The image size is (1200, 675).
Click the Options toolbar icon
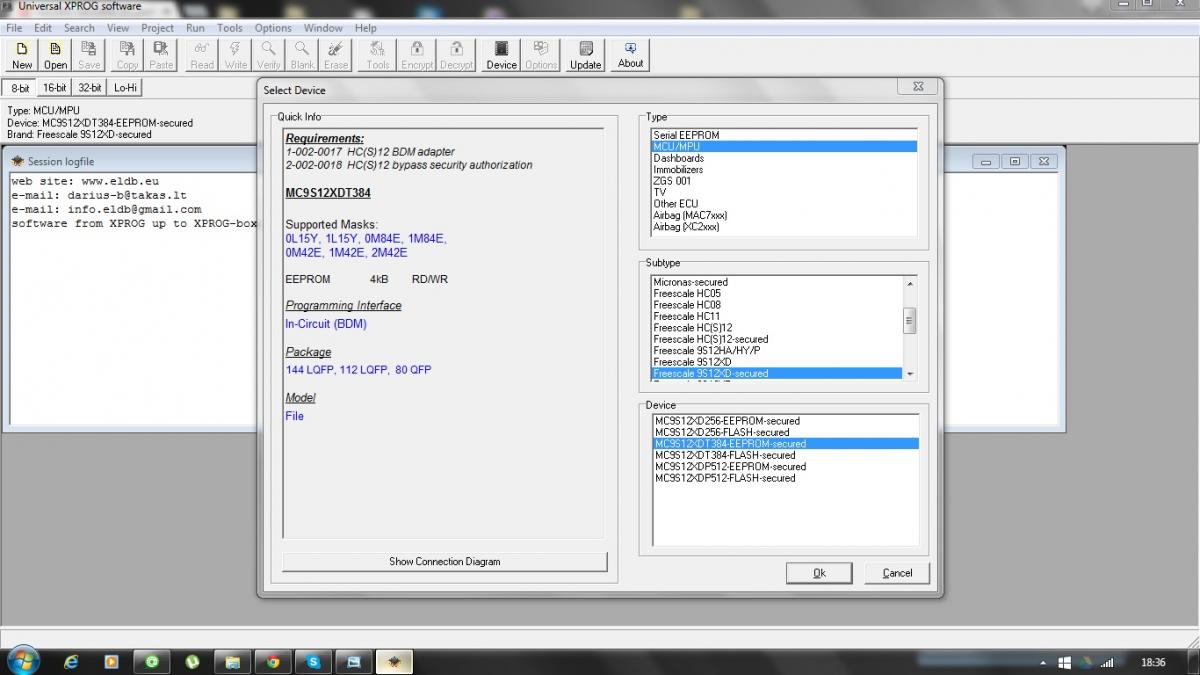[x=541, y=55]
